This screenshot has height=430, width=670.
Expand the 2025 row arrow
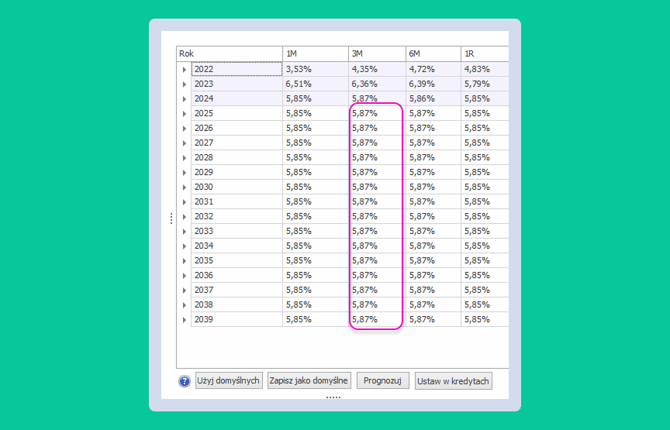point(184,114)
